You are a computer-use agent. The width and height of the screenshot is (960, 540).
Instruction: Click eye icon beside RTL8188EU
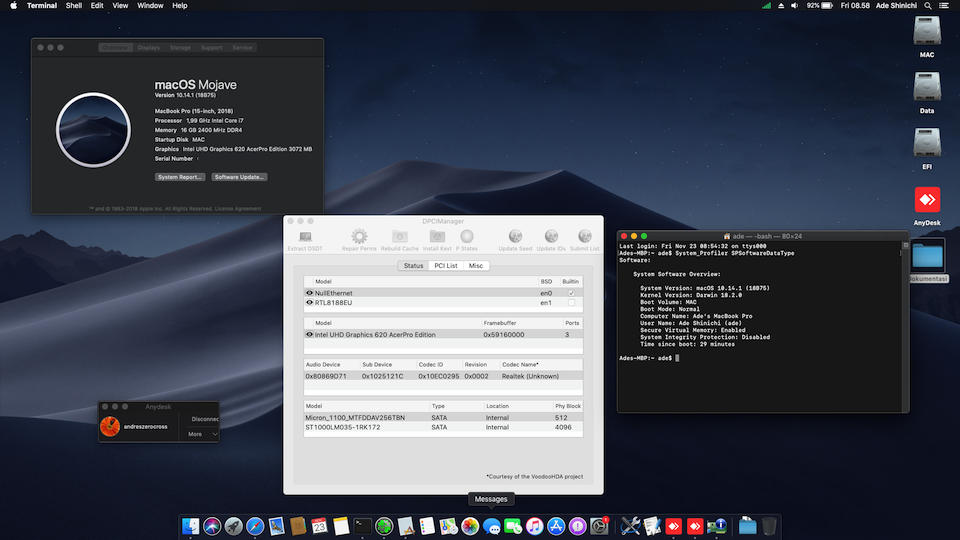point(309,302)
